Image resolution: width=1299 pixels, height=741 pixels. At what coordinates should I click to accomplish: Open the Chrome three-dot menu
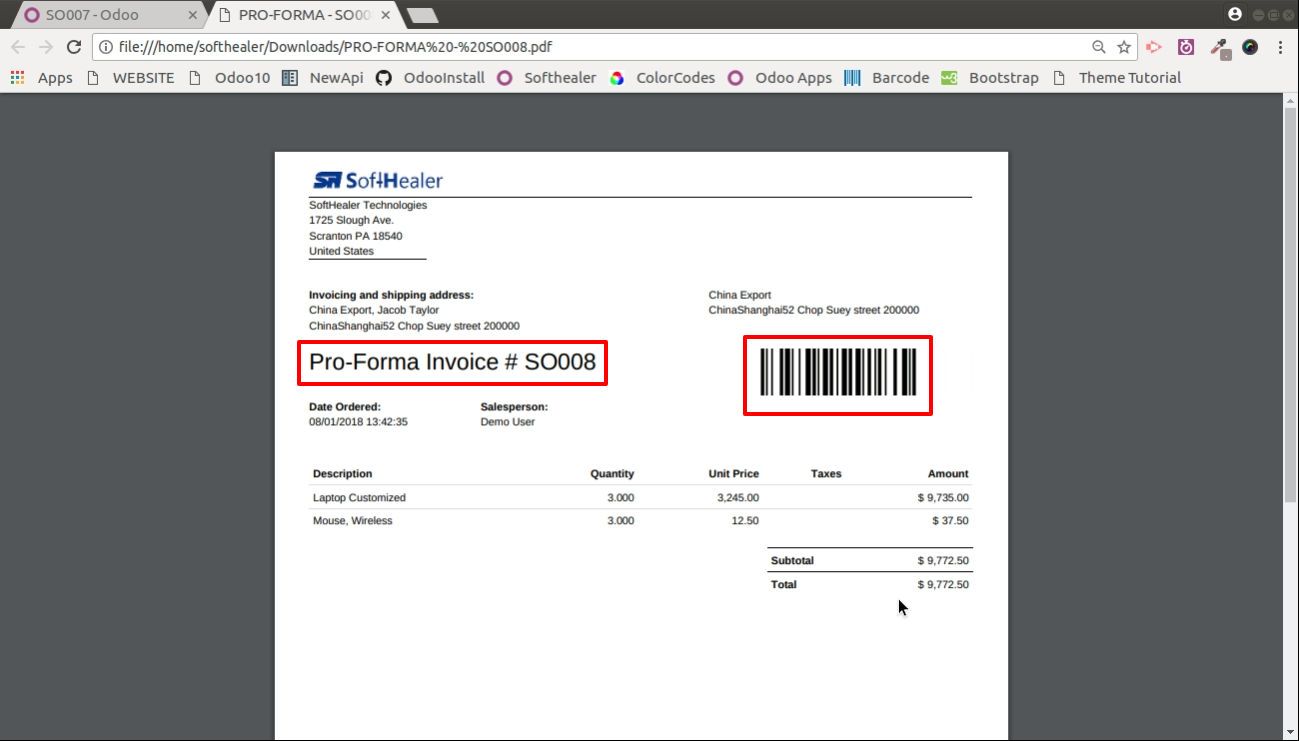coord(1279,47)
